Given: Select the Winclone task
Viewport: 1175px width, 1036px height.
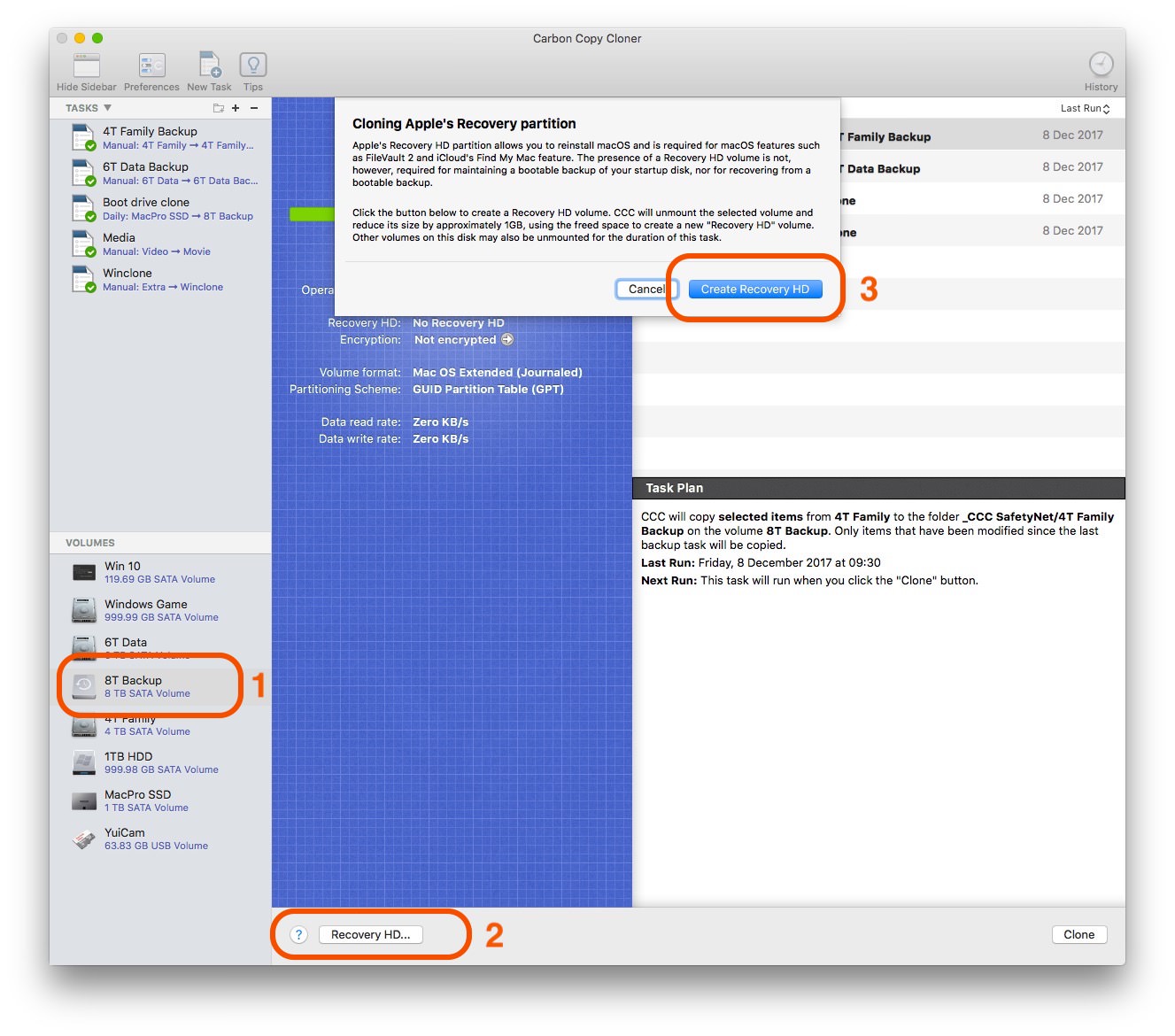Looking at the screenshot, I should pyautogui.click(x=160, y=279).
